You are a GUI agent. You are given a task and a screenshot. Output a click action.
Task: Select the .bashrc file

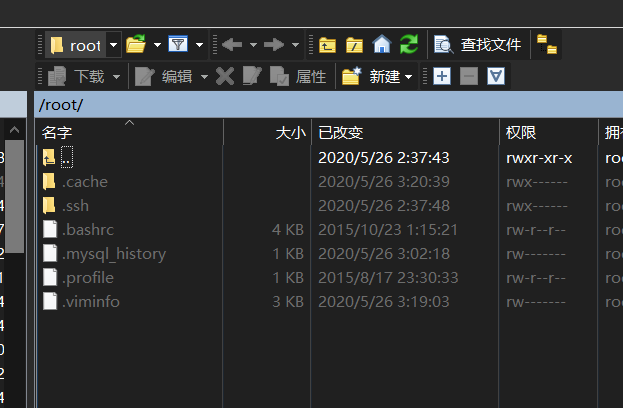coord(330,230)
